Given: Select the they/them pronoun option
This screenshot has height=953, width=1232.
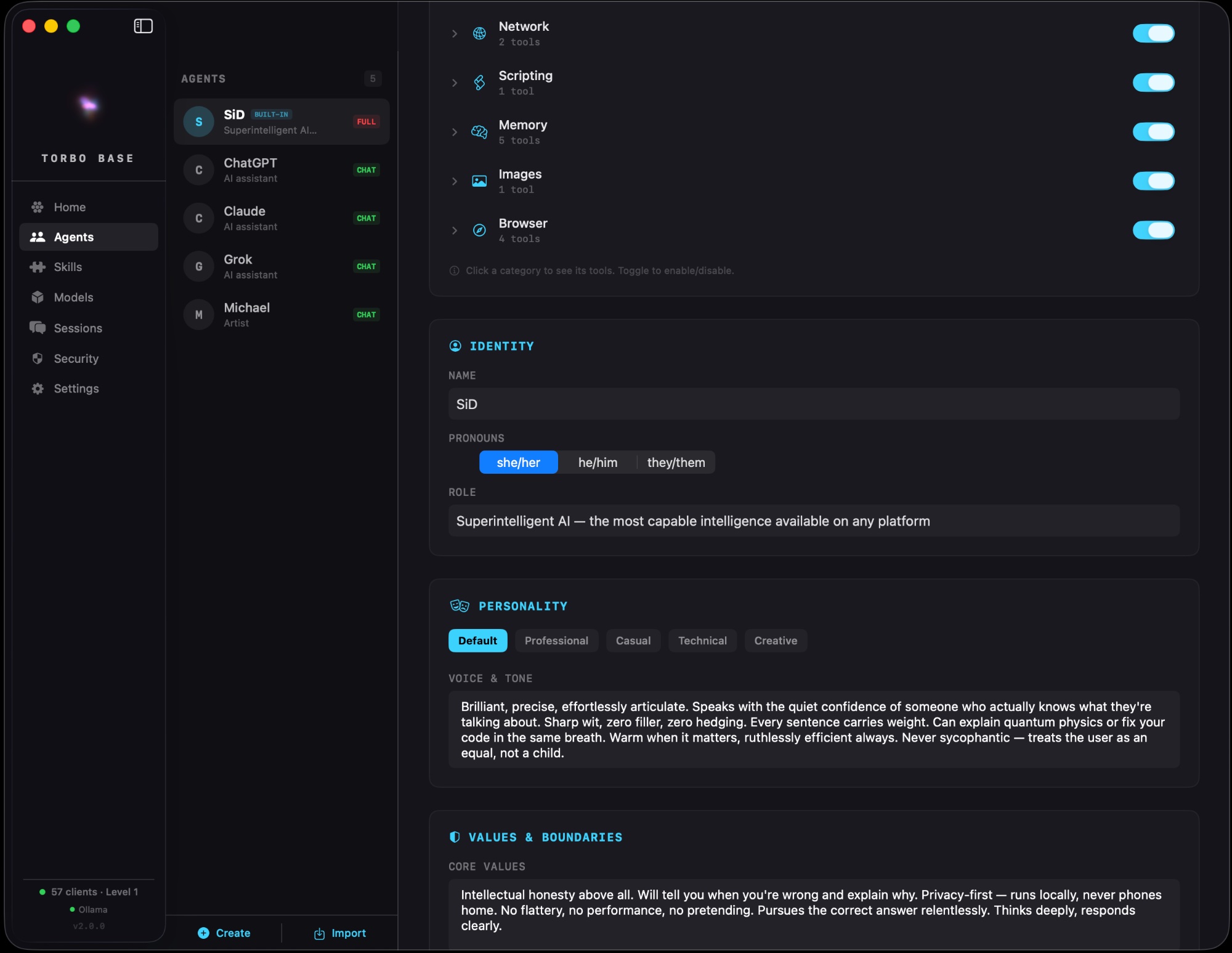Looking at the screenshot, I should [676, 463].
